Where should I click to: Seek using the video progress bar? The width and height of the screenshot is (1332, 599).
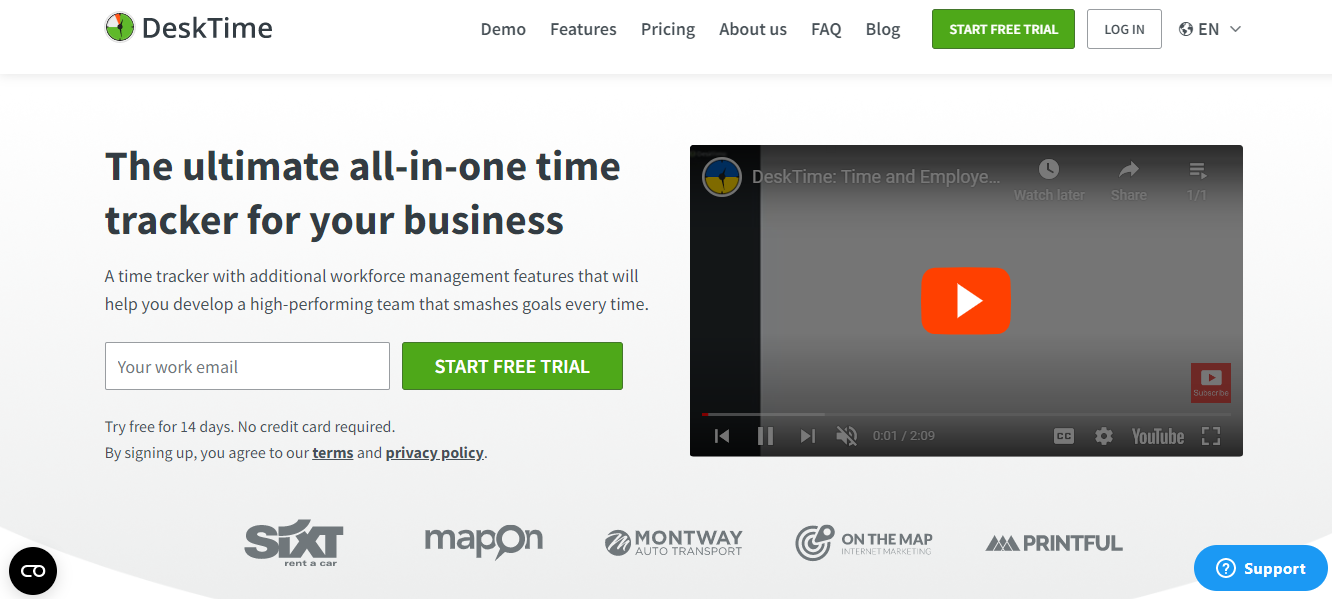pyautogui.click(x=966, y=414)
